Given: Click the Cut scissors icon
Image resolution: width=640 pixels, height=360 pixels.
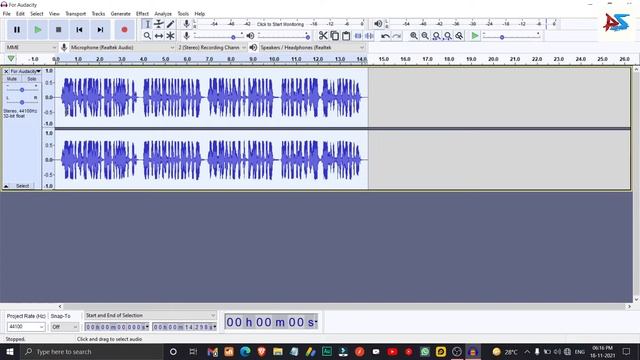Looking at the screenshot, I should 323,36.
